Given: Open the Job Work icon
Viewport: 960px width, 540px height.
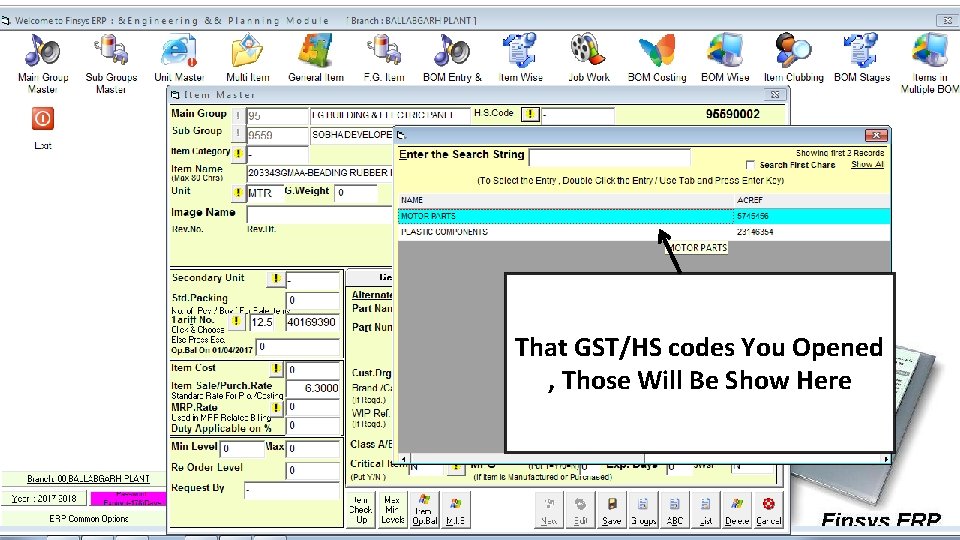Looking at the screenshot, I should [588, 51].
